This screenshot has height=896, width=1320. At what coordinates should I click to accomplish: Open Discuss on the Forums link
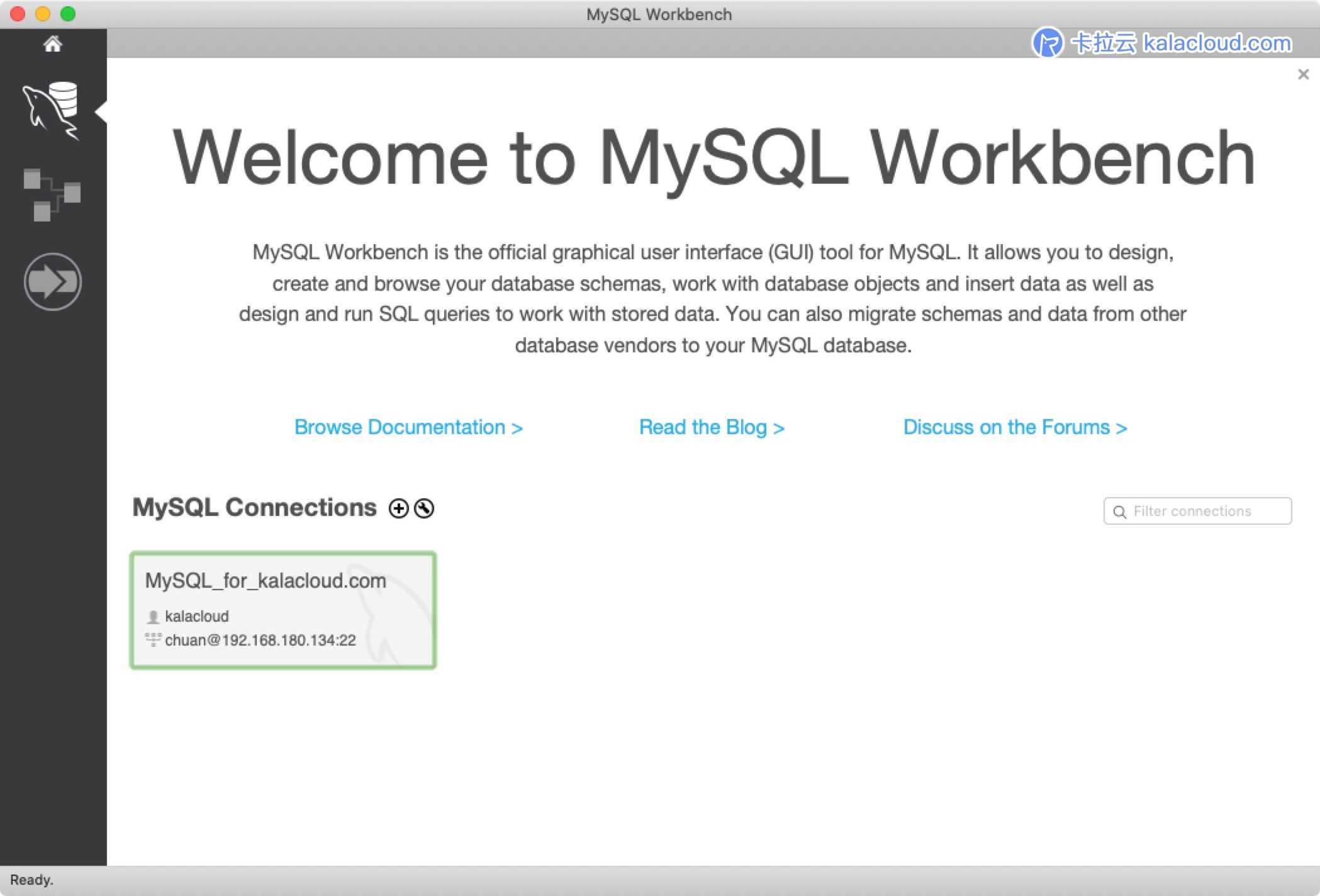click(x=1014, y=427)
